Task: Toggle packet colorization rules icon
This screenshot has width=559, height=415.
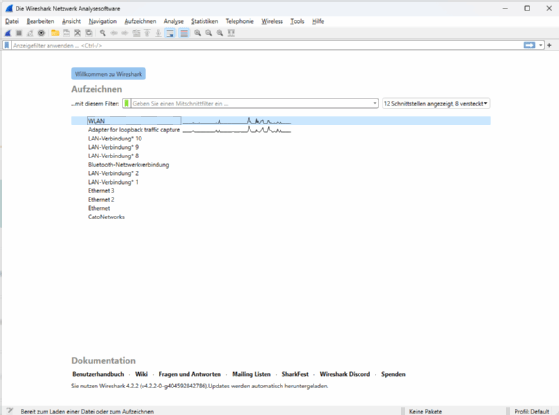Action: pos(184,33)
